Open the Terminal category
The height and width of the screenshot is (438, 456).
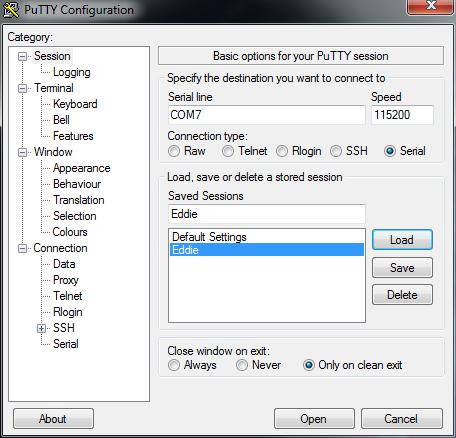pyautogui.click(x=54, y=88)
